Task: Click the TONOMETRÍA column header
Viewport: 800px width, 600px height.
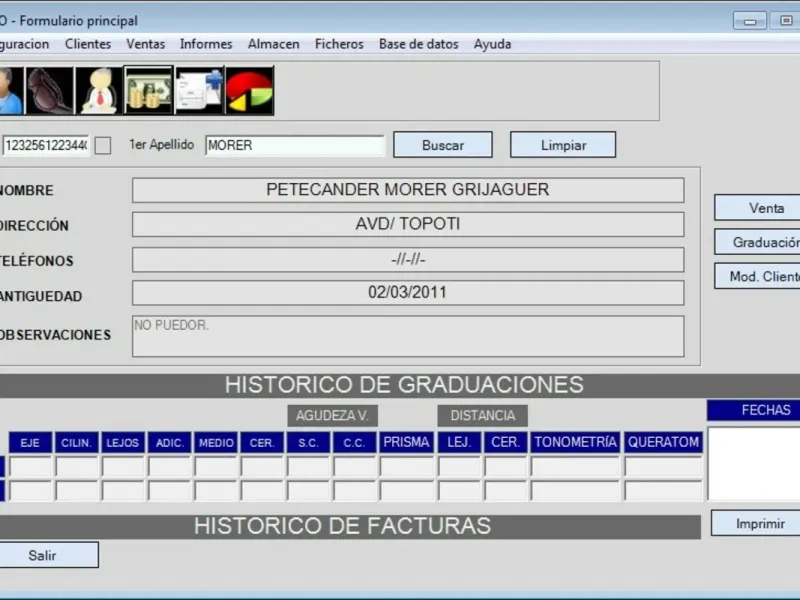Action: (576, 442)
